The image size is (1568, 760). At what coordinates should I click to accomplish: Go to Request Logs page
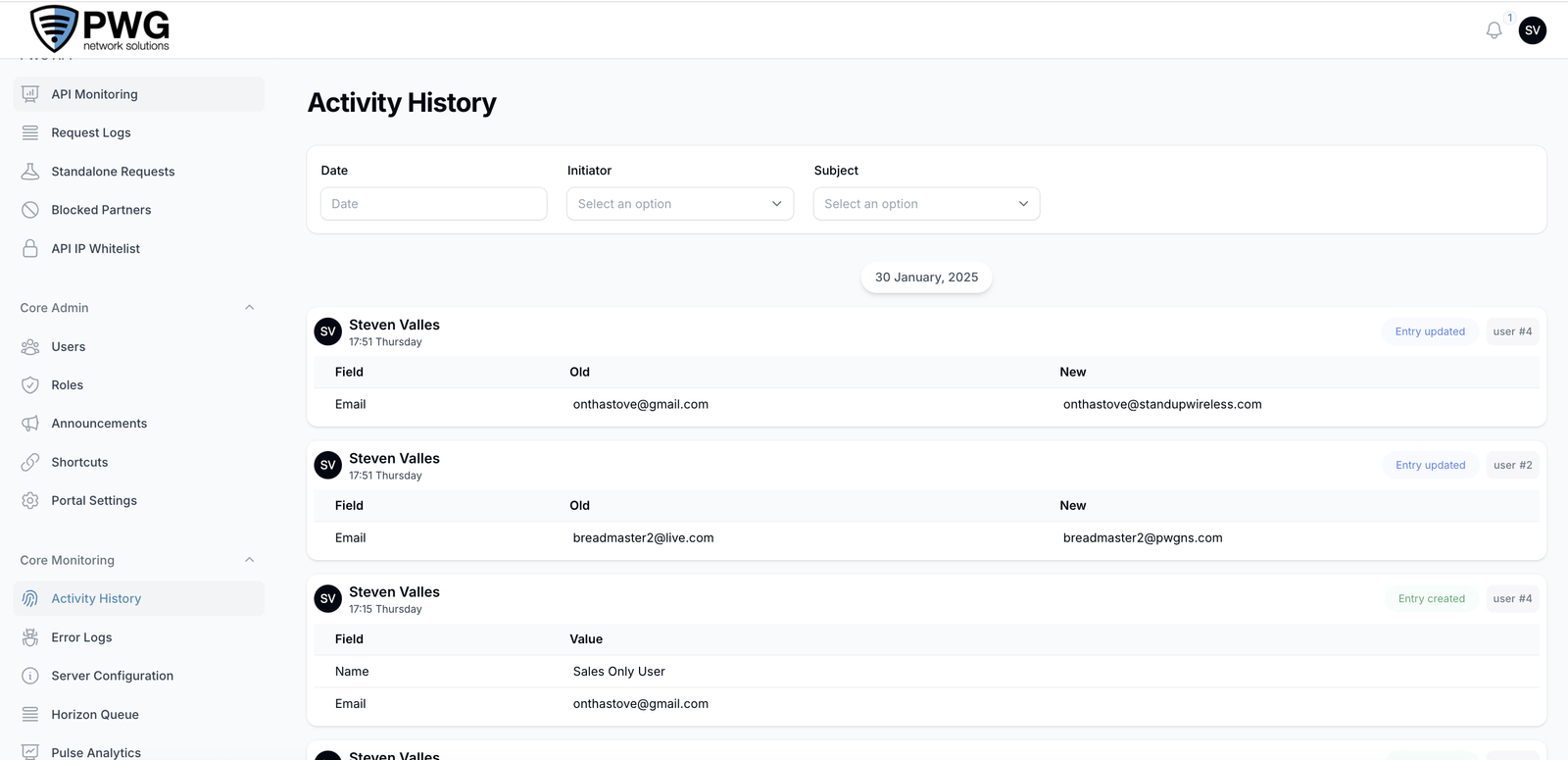pyautogui.click(x=91, y=133)
